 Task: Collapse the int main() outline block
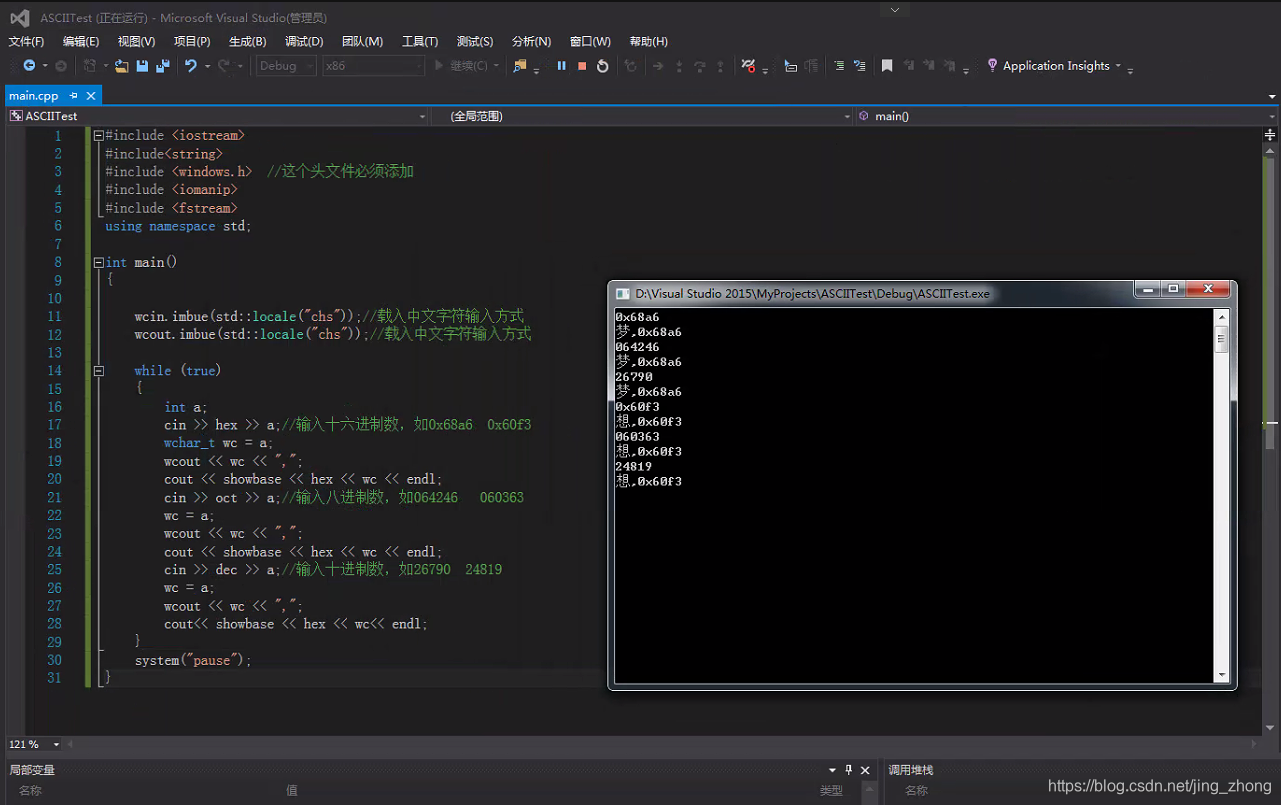[x=98, y=262]
